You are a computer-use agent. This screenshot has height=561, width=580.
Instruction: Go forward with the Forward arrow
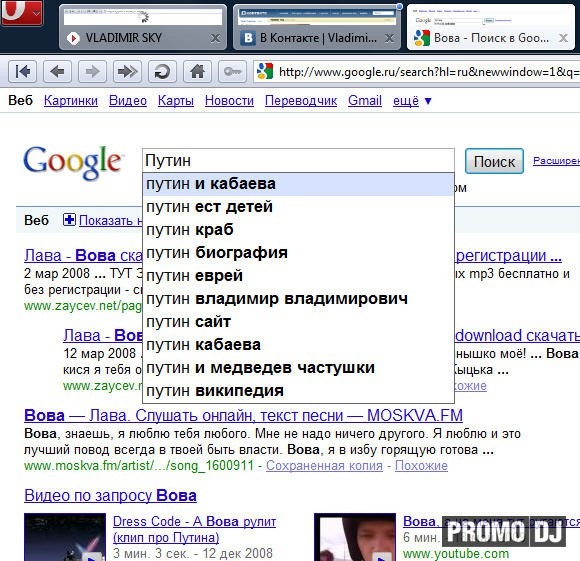tap(92, 71)
